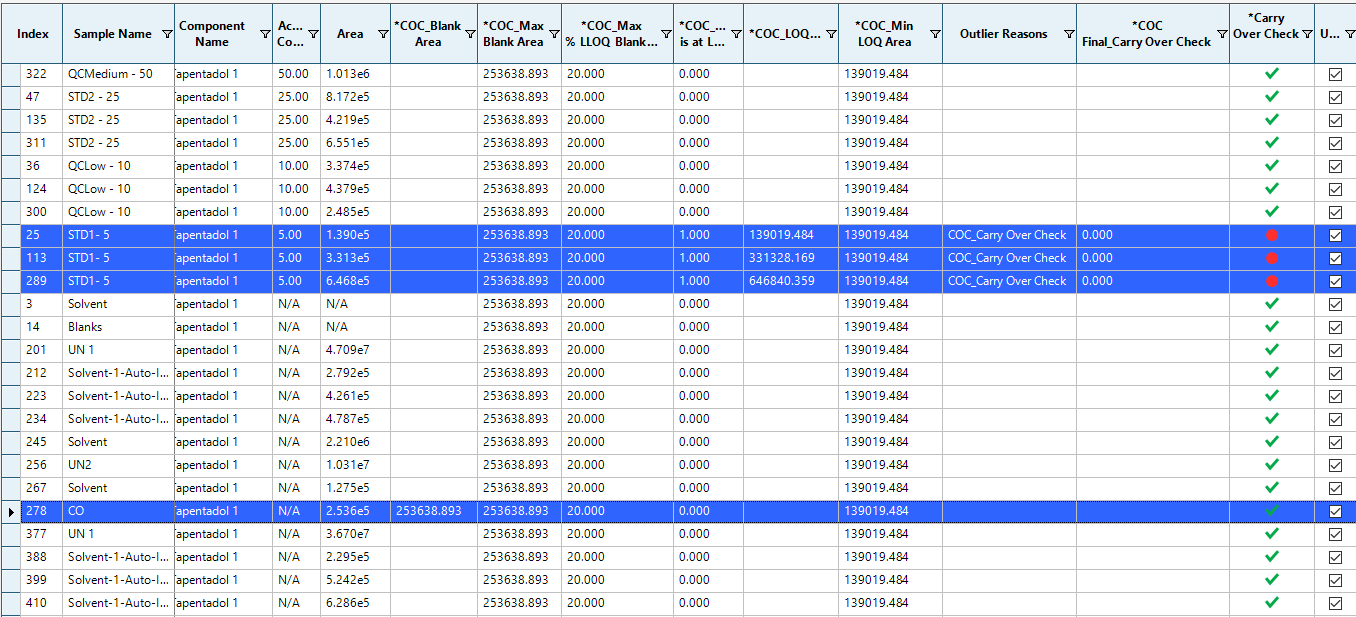Toggle the checkbox for index 289 row
Viewport: 1356px width, 617px height.
pyautogui.click(x=1335, y=281)
